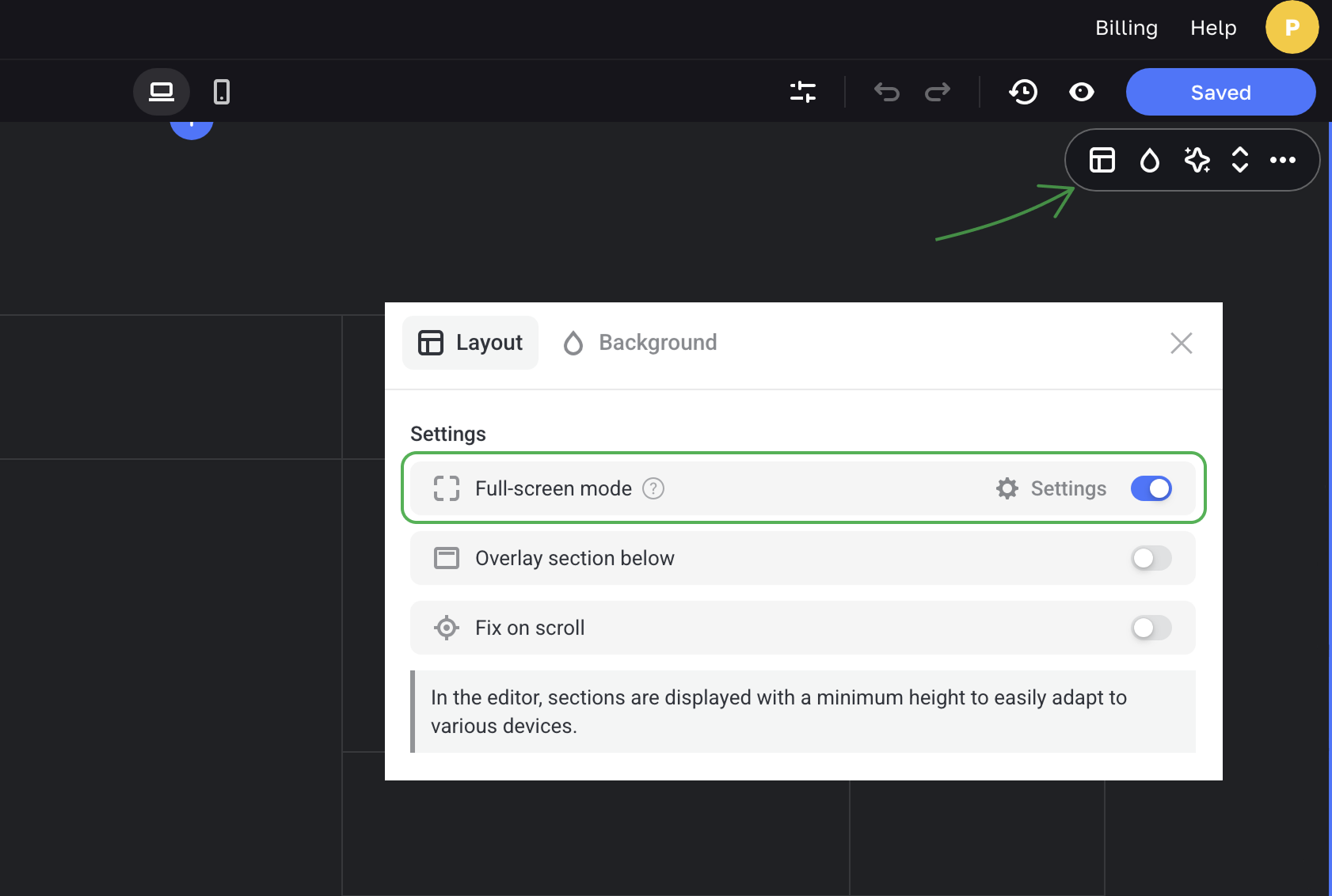Disable the Full-screen mode toggle
Image resolution: width=1332 pixels, height=896 pixels.
[1151, 488]
